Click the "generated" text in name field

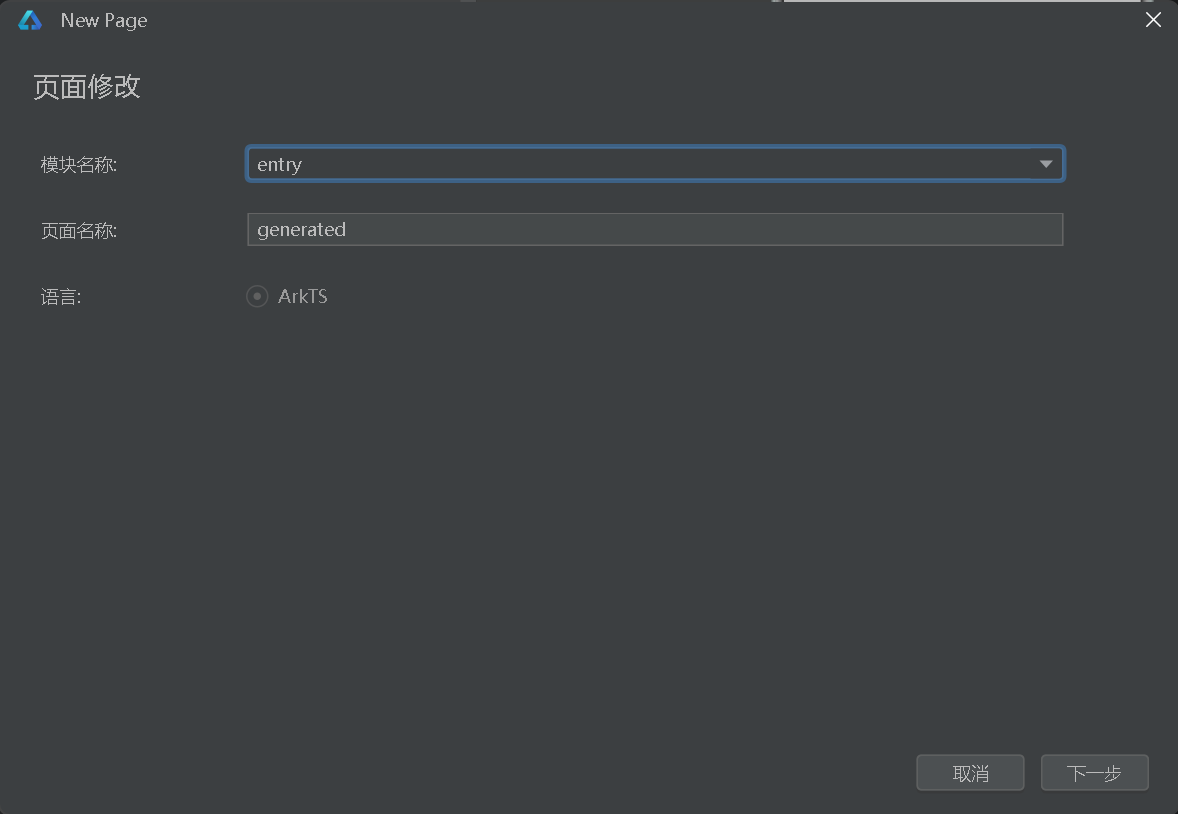click(x=301, y=229)
